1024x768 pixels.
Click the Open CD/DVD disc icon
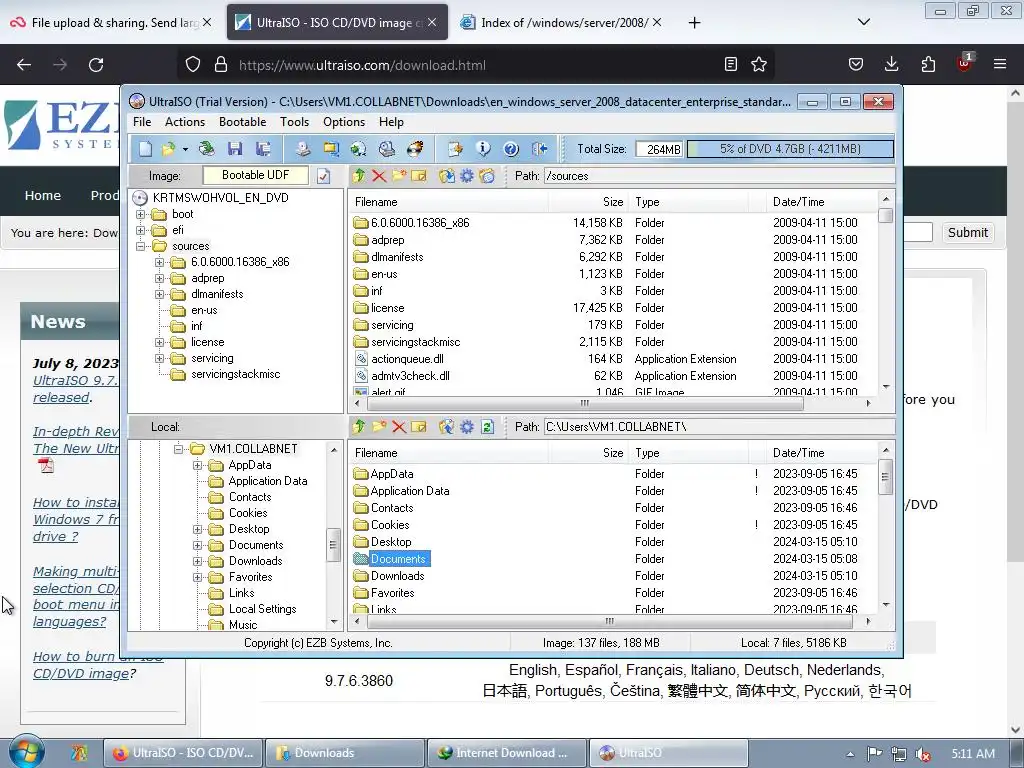[x=206, y=150]
